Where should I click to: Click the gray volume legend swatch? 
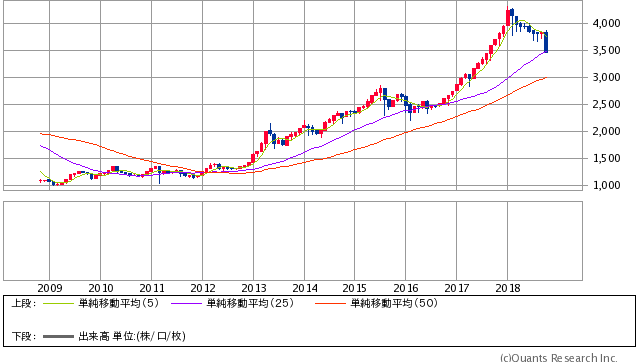click(x=58, y=336)
